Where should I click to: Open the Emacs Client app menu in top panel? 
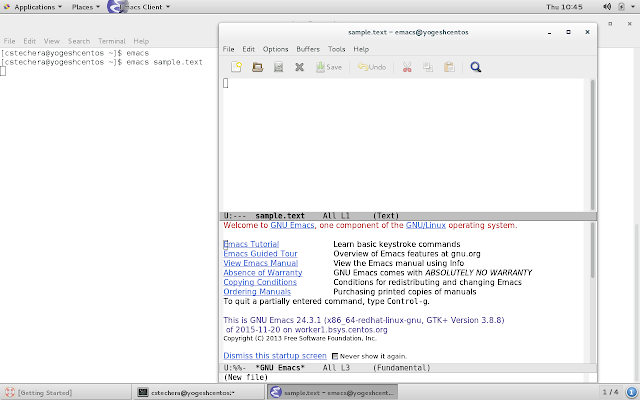(139, 7)
